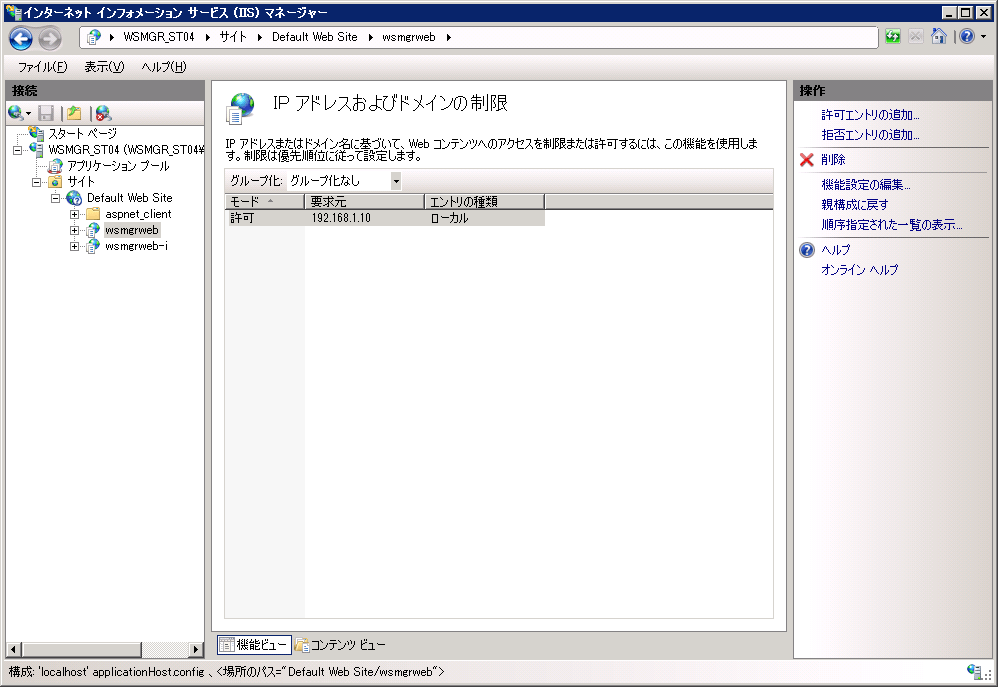Click 許可エントリの追加 link
Viewport: 998px width, 687px height.
(870, 115)
